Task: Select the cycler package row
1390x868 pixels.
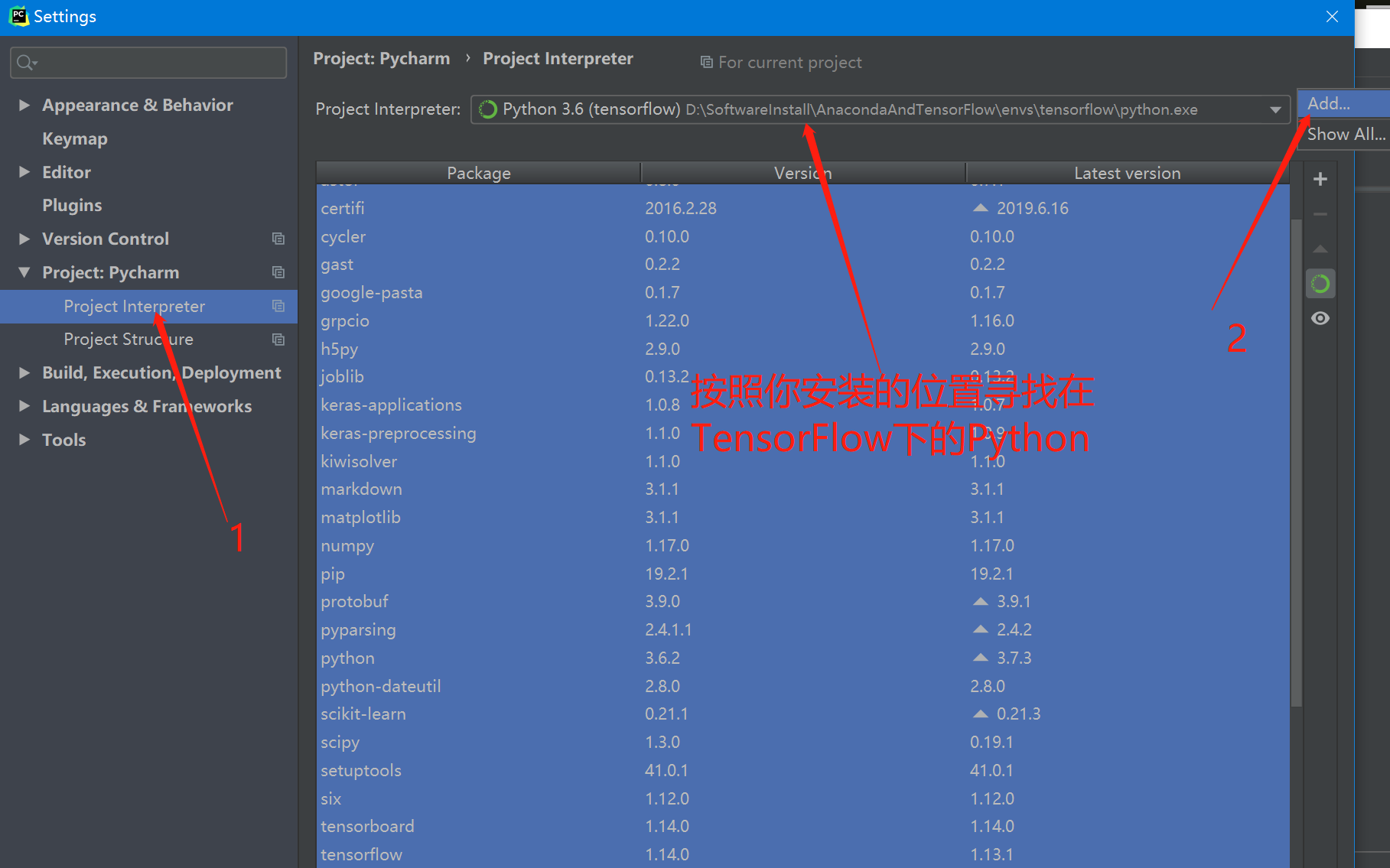Action: [802, 236]
